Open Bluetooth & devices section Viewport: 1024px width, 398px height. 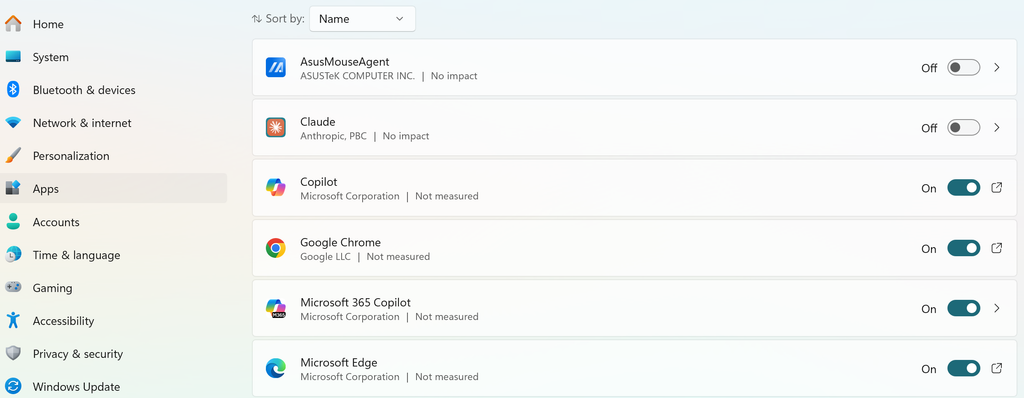tap(114, 90)
